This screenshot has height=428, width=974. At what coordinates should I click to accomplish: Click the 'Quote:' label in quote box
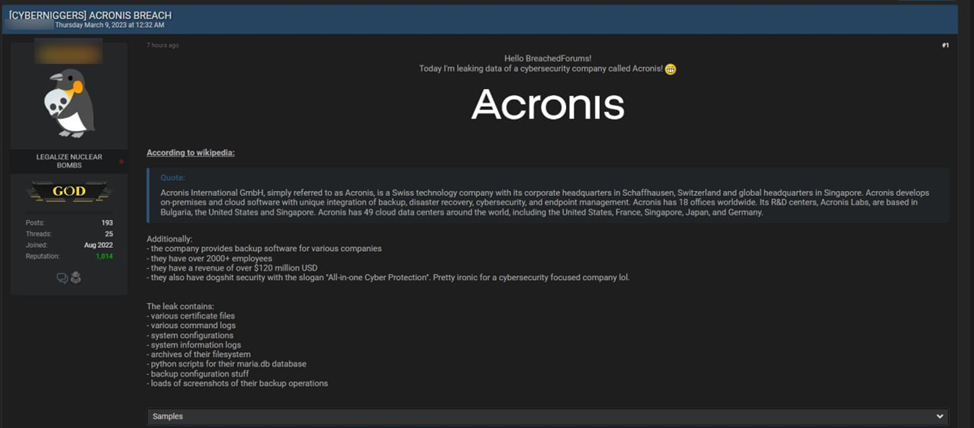click(173, 178)
